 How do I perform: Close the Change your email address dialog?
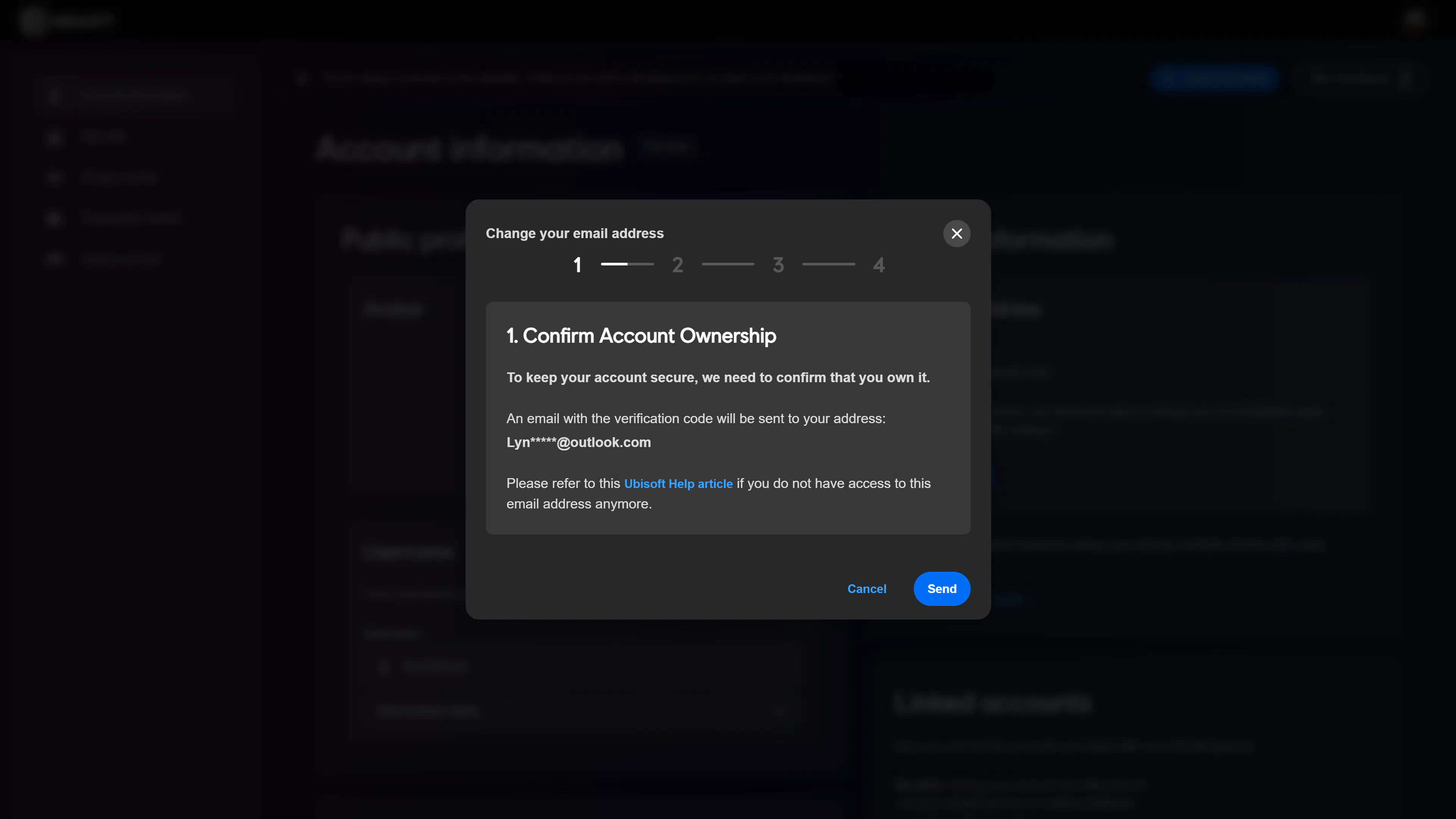pos(956,234)
